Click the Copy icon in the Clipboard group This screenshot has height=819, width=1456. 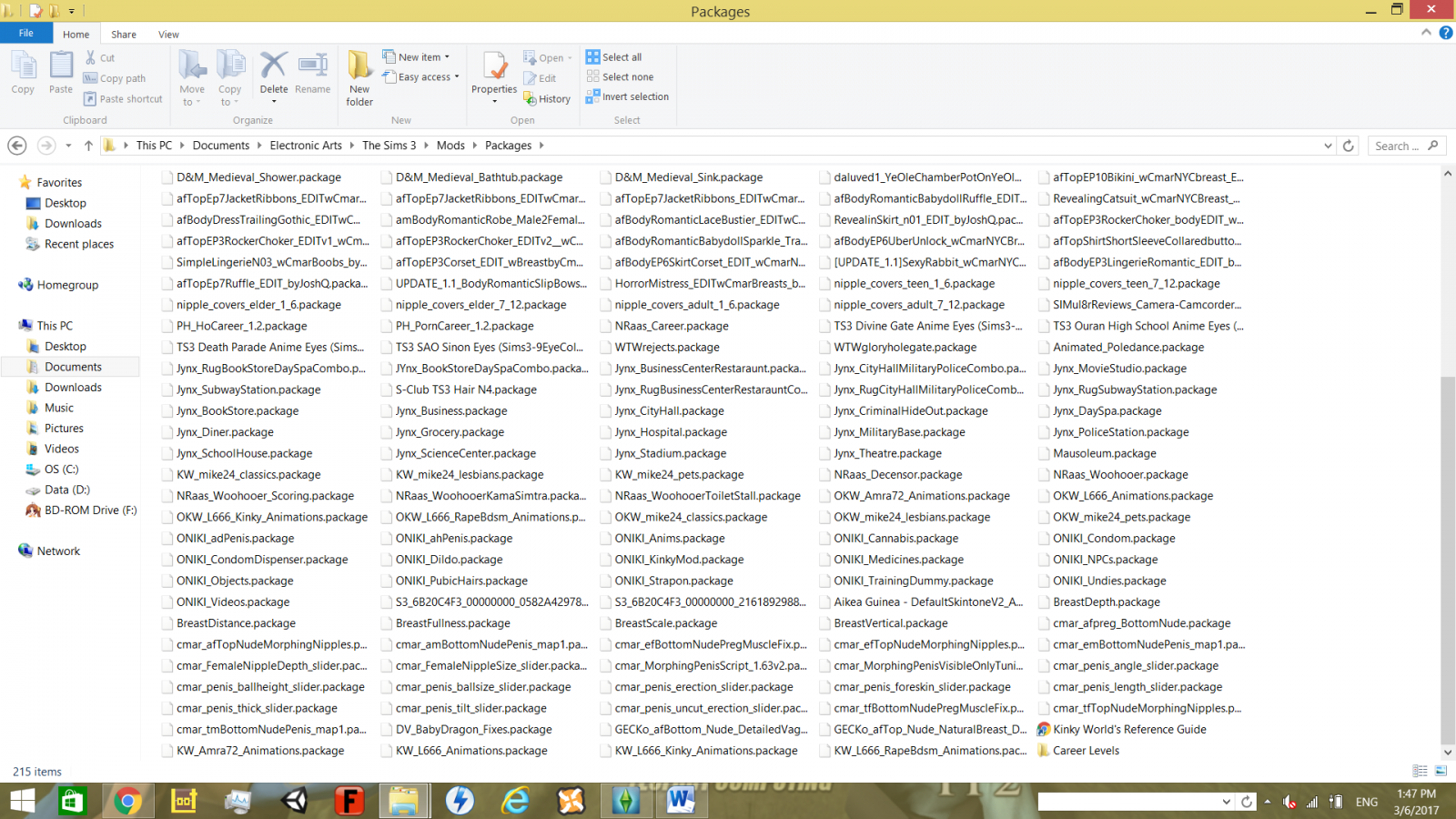pyautogui.click(x=23, y=73)
